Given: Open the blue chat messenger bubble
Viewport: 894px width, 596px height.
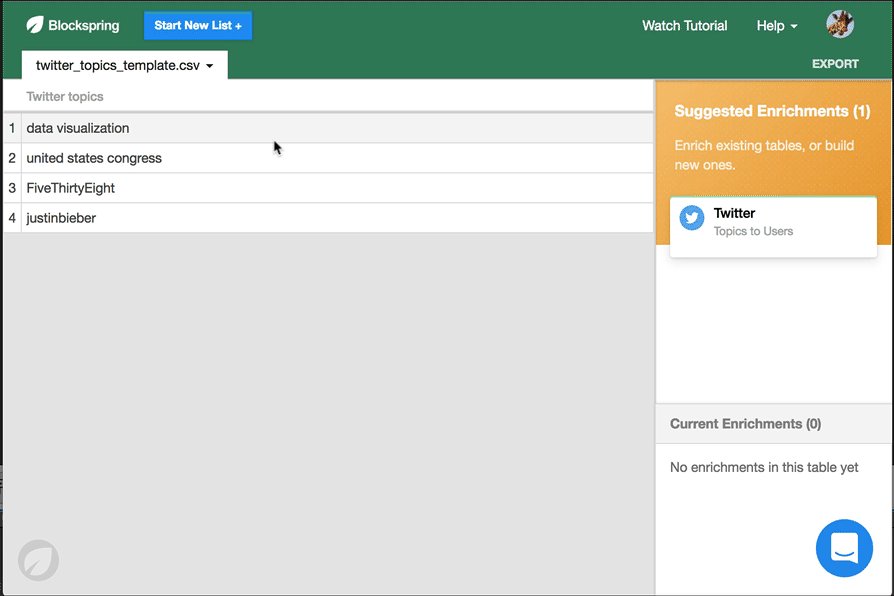Looking at the screenshot, I should point(844,548).
